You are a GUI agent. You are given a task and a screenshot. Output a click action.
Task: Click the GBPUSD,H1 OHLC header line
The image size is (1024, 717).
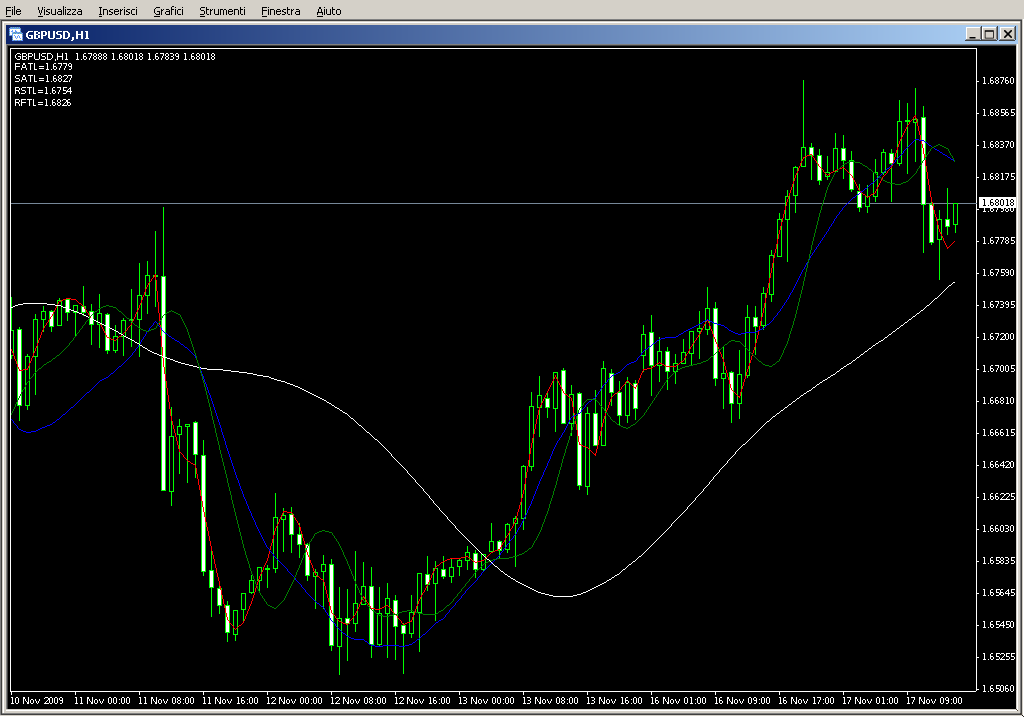115,56
